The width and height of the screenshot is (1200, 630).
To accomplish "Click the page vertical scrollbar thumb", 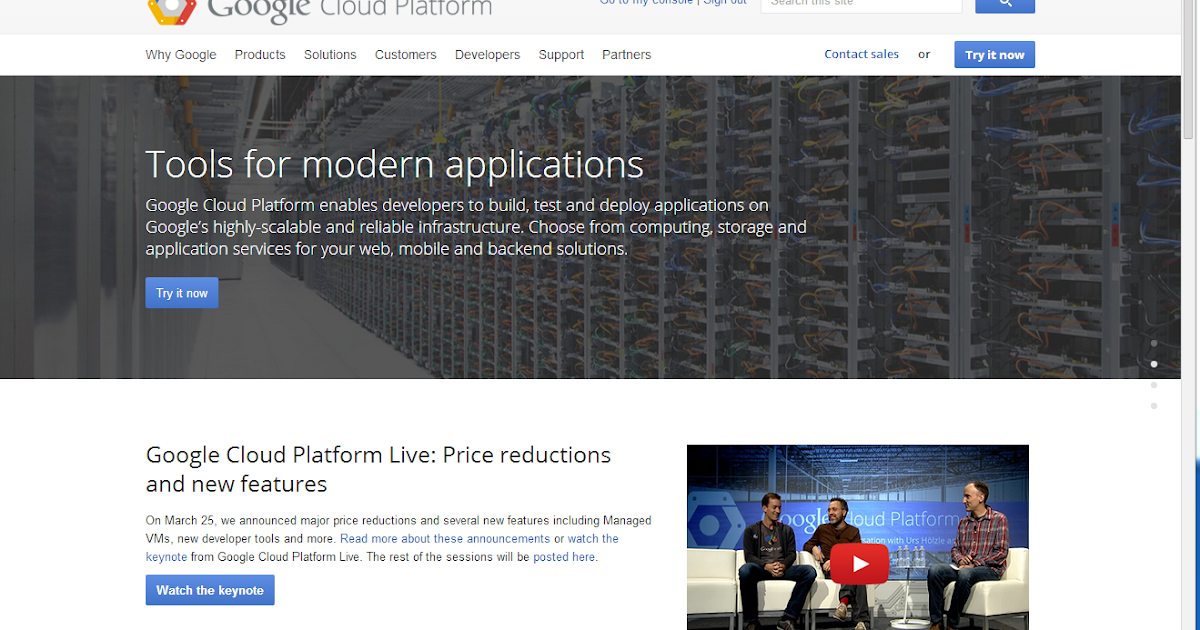I will (1188, 70).
